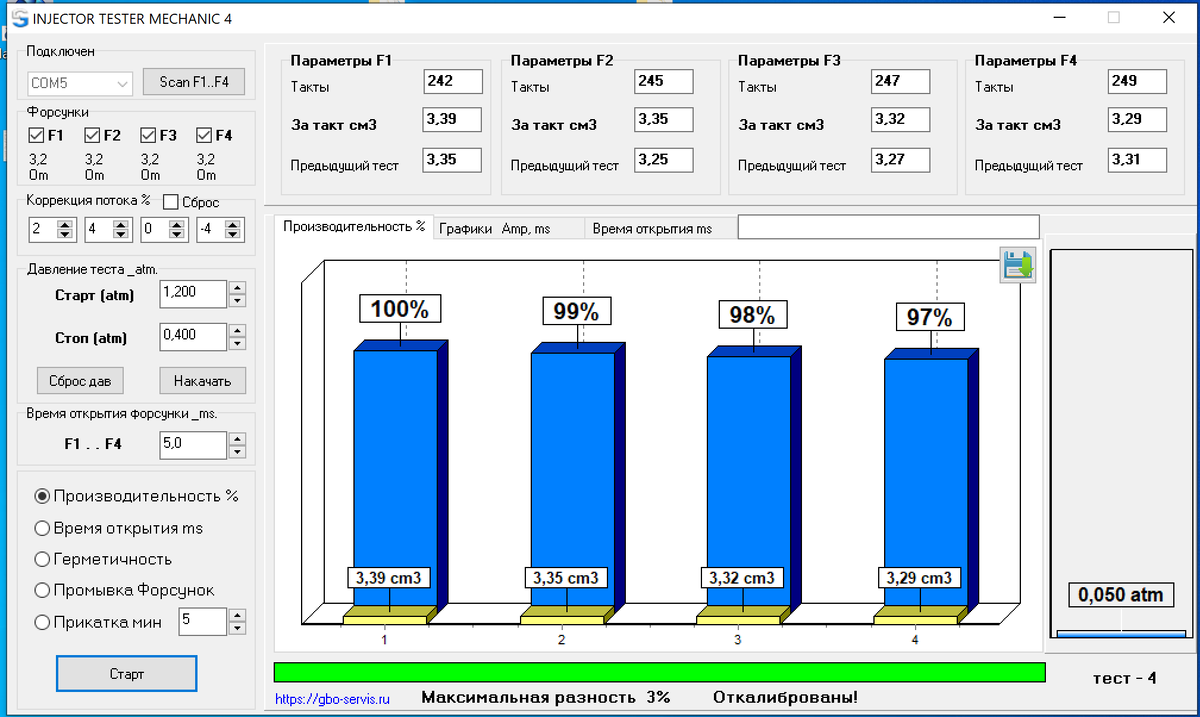Toggle the F1 injector checkbox
1200x717 pixels.
[x=37, y=135]
